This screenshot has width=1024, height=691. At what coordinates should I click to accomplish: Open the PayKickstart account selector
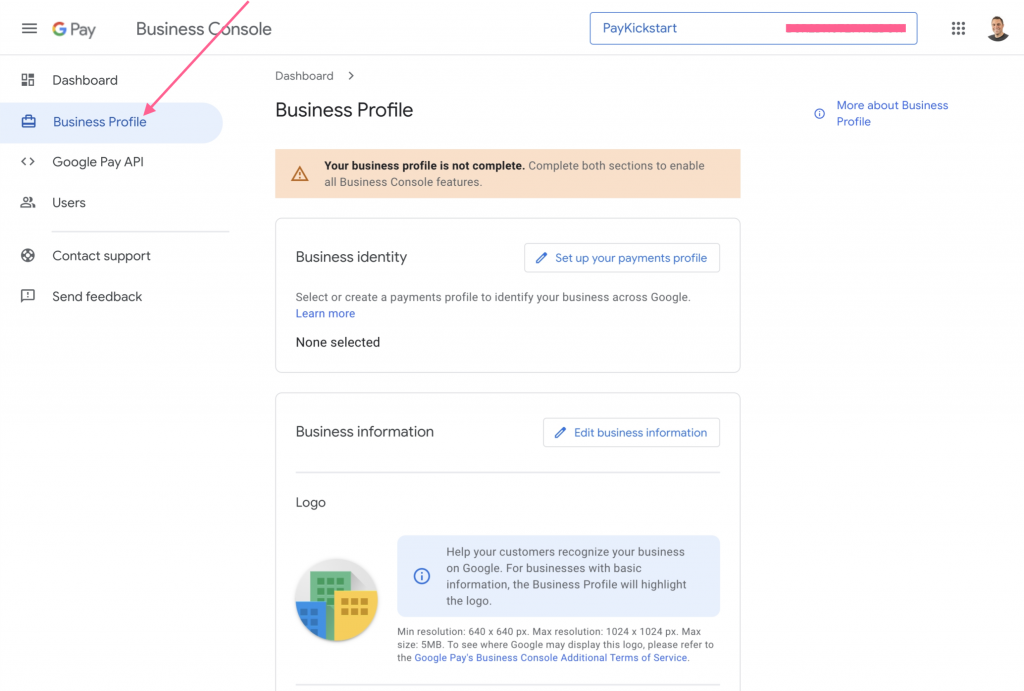753,28
